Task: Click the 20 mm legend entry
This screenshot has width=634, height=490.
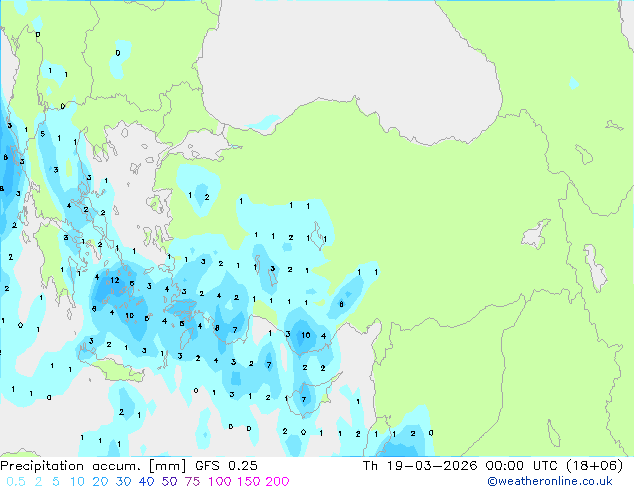Action: point(100,482)
